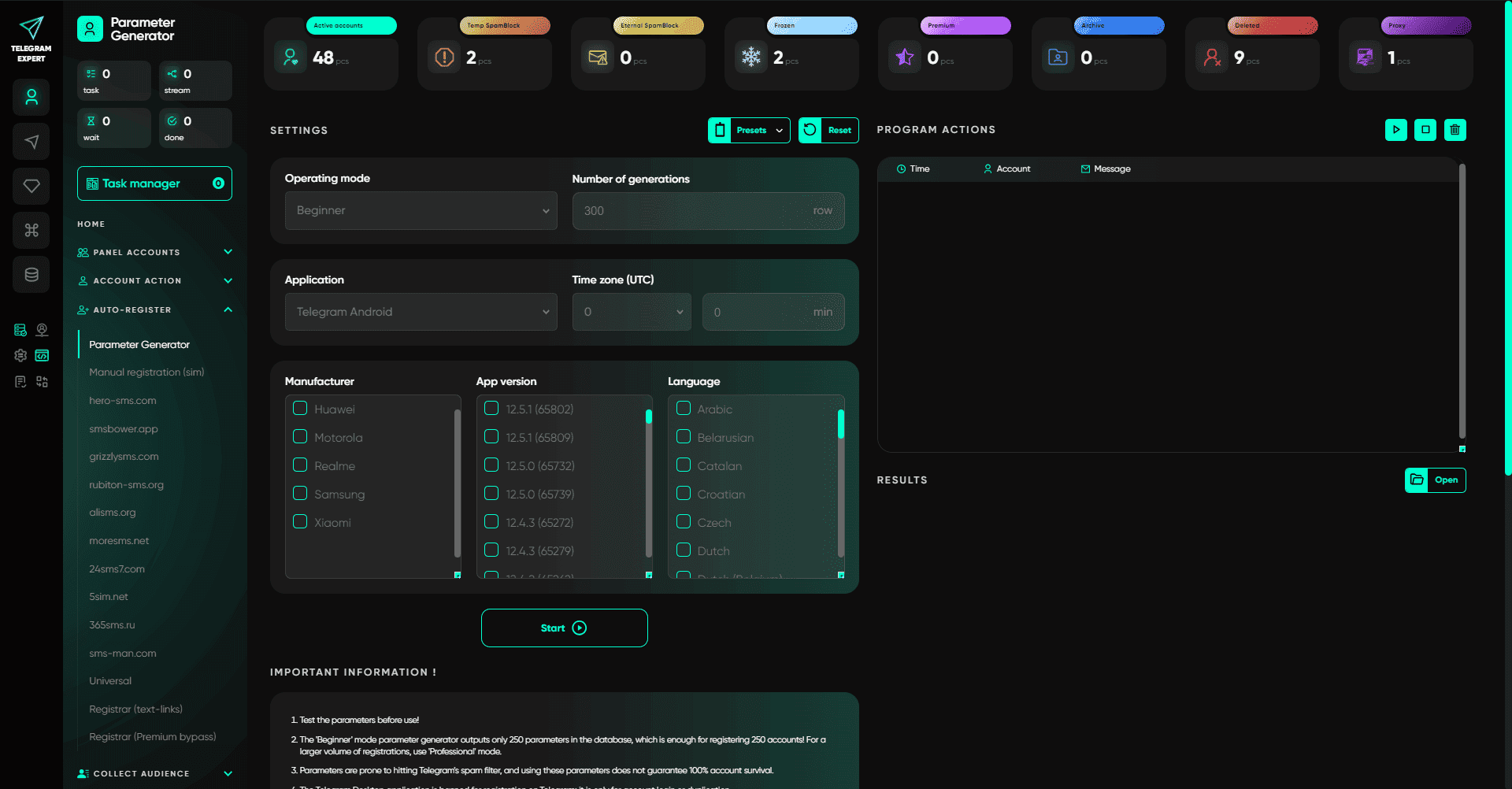Enable app version 12.5.1 (65802)
The image size is (1512, 789).
point(491,409)
